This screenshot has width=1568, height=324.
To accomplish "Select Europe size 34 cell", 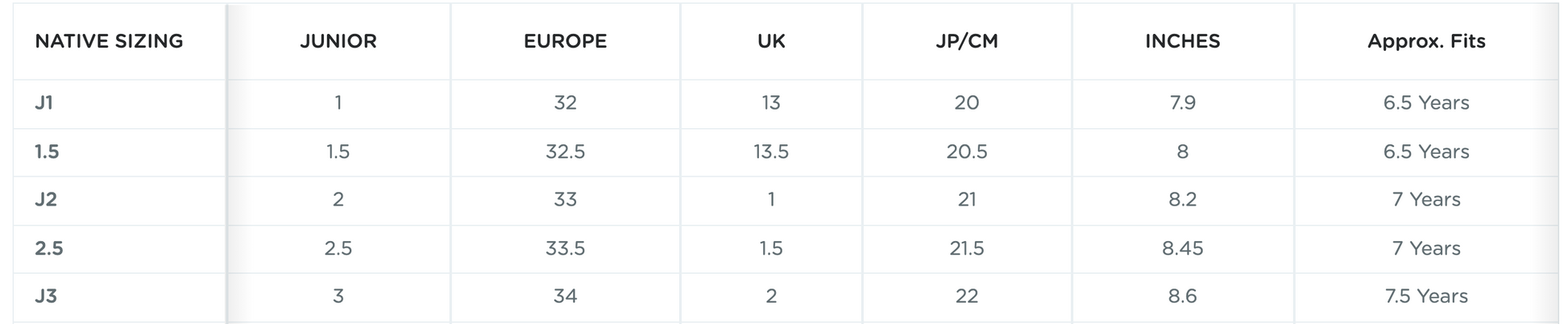I will [x=565, y=297].
